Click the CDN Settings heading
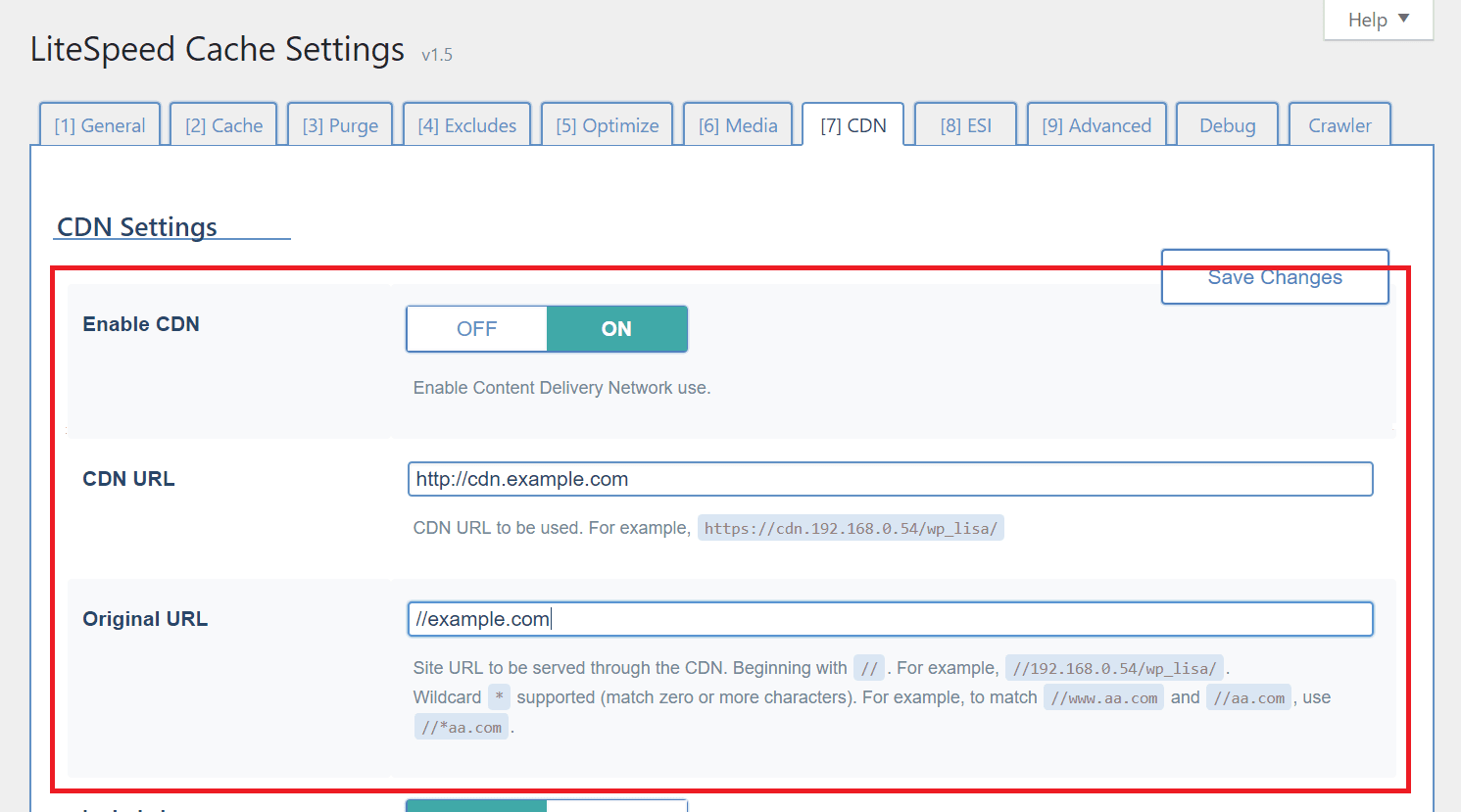 137,227
